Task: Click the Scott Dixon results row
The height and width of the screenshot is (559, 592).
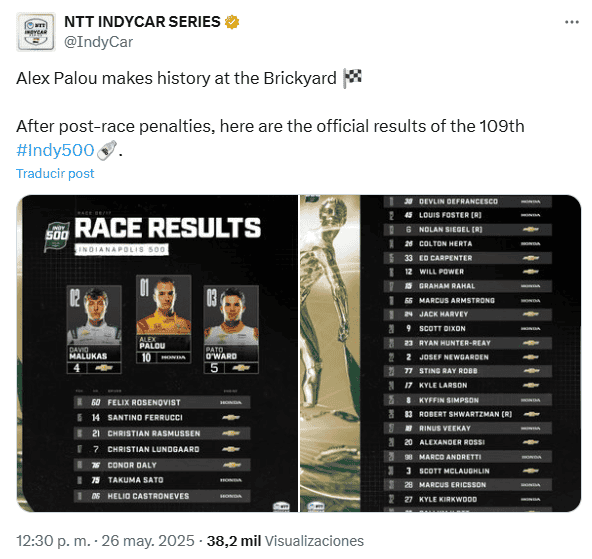Action: tap(468, 329)
